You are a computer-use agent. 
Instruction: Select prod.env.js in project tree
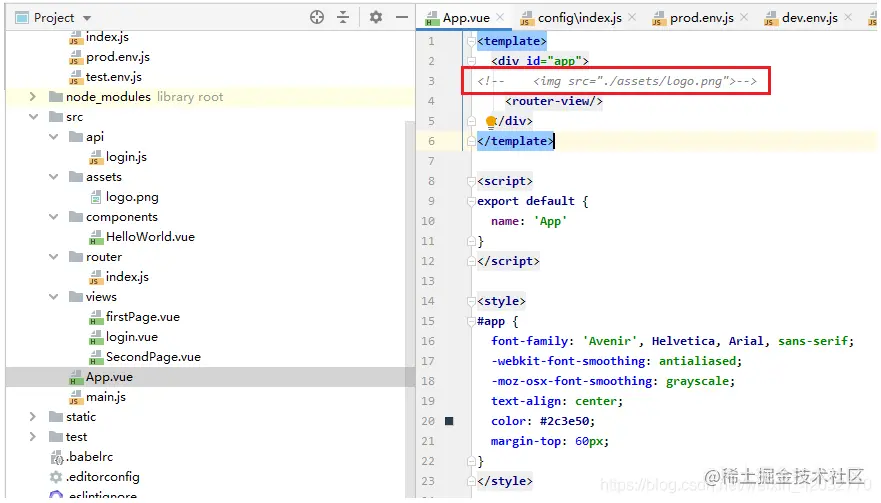[117, 57]
